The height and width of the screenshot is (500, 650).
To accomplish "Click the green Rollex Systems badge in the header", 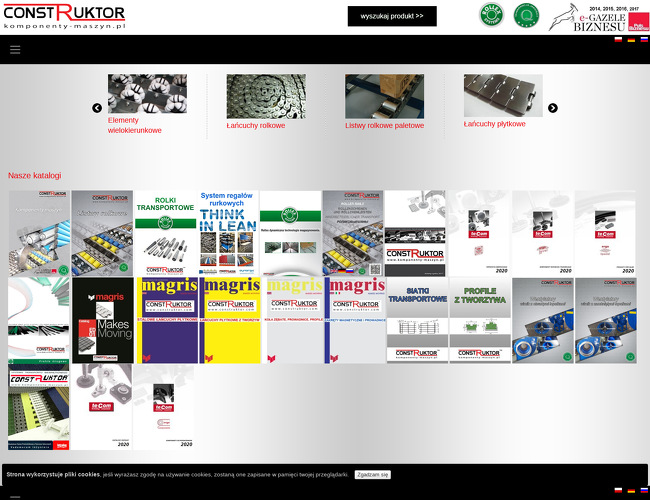I will [491, 15].
